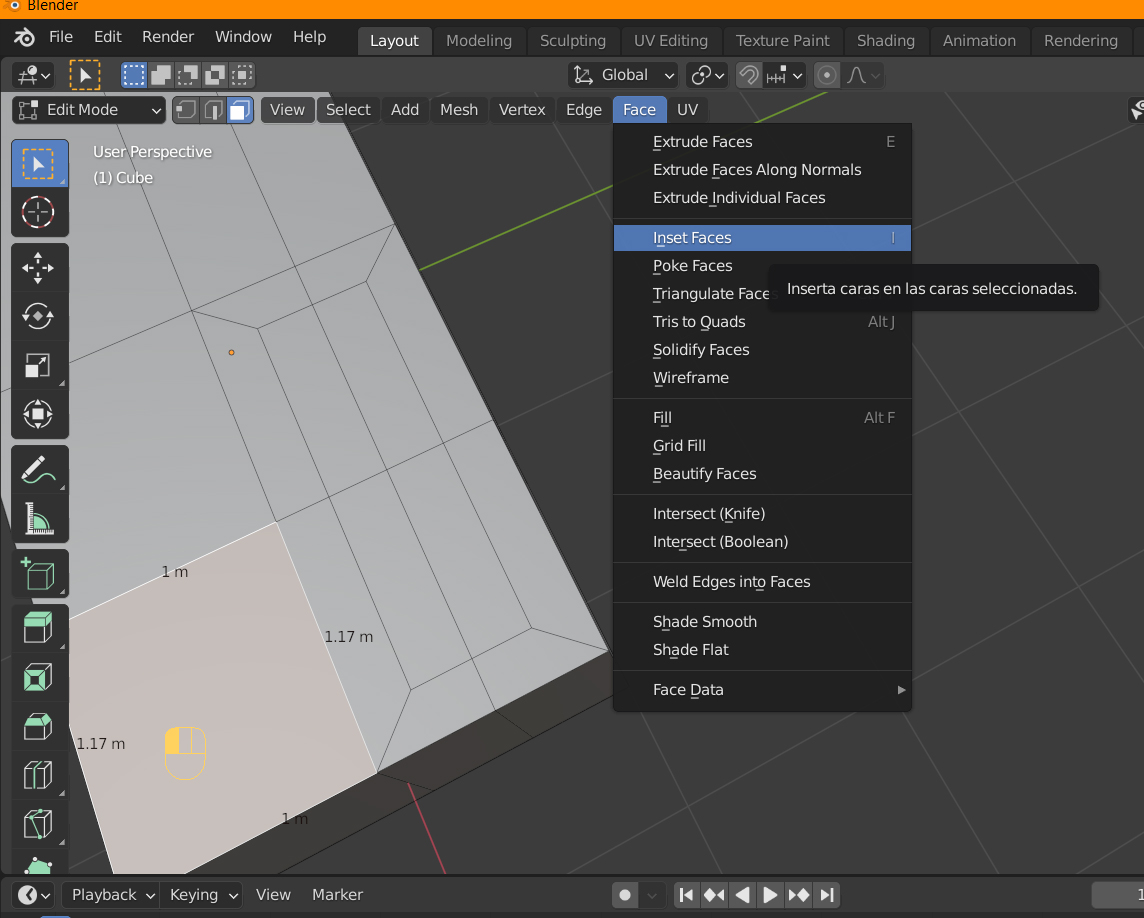Jump to the end frame
Viewport: 1144px width, 918px height.
coord(827,895)
